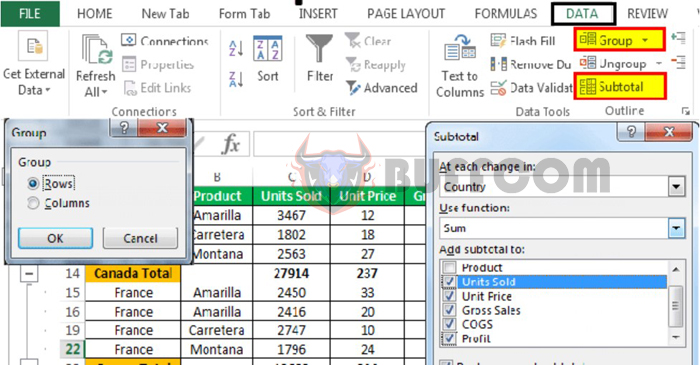Select cell with value 27914
This screenshot has height=365, width=700.
(291, 273)
